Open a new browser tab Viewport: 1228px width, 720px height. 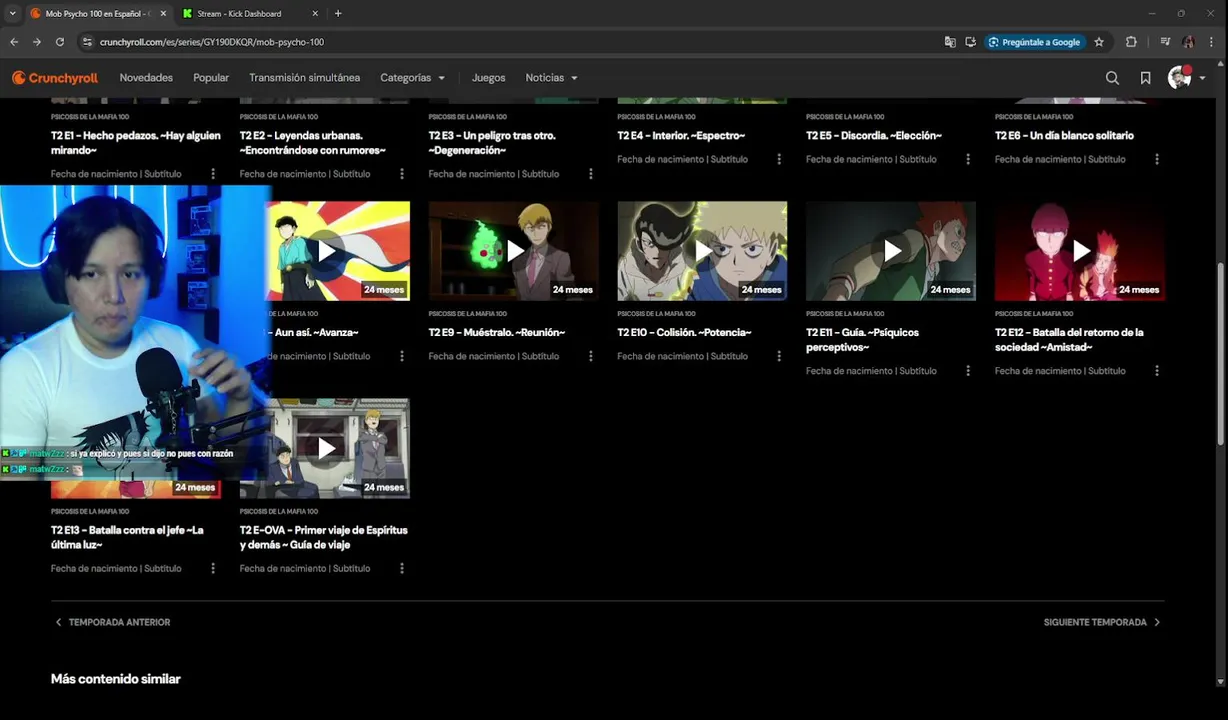pos(338,14)
